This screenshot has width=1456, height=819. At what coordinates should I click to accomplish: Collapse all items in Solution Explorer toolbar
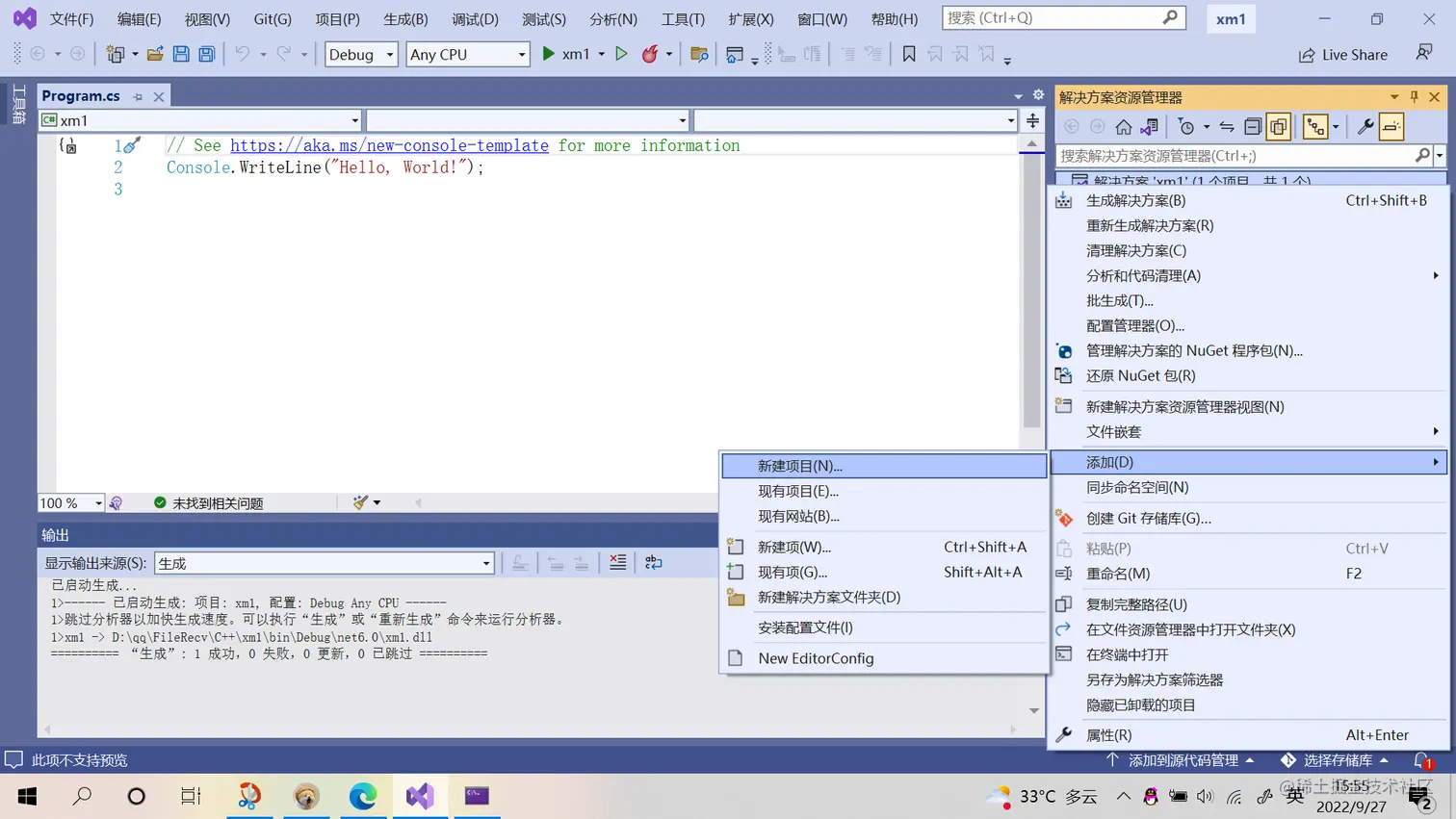[x=1253, y=127]
